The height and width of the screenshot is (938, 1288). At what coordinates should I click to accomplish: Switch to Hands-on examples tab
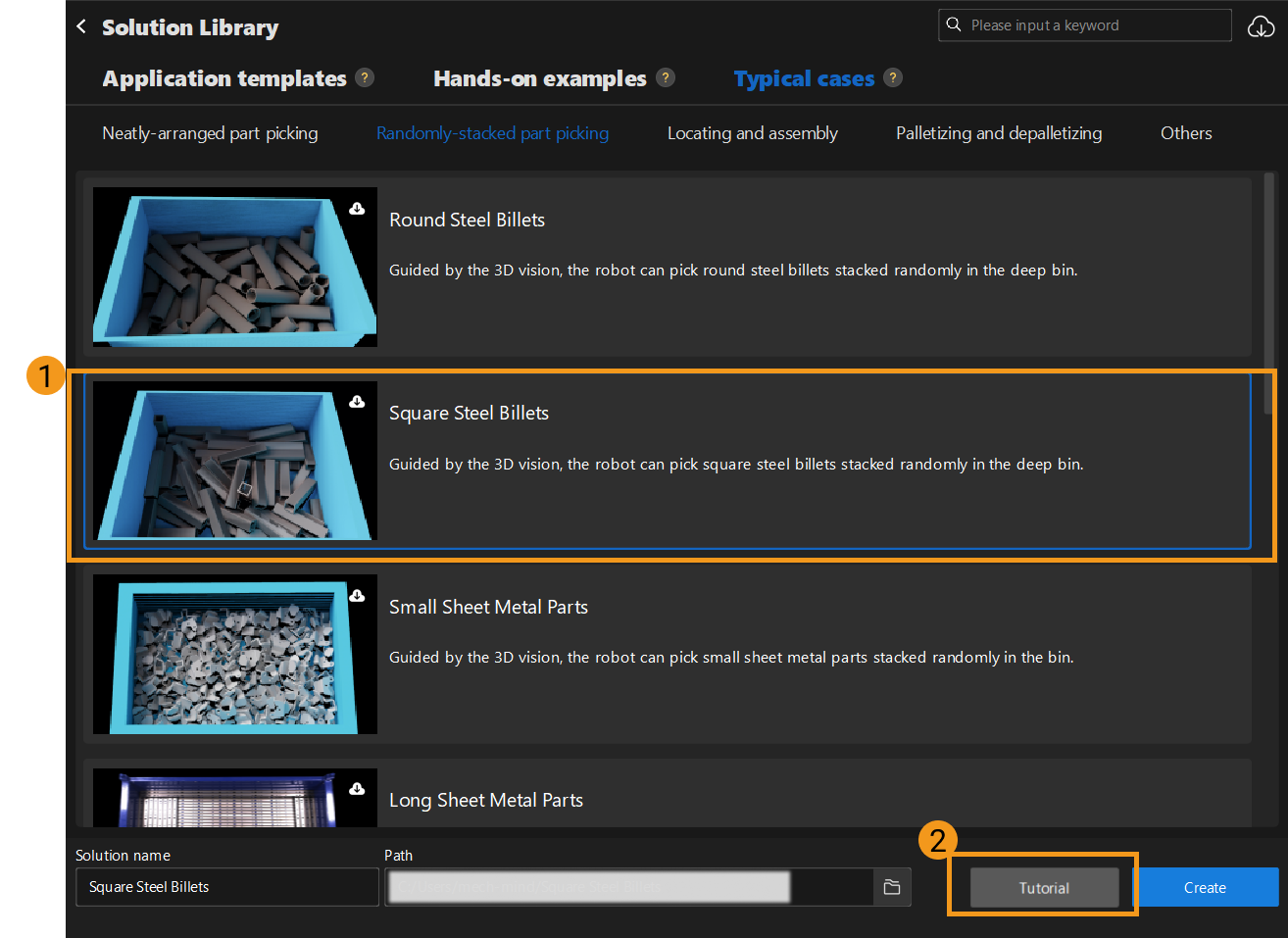point(540,78)
